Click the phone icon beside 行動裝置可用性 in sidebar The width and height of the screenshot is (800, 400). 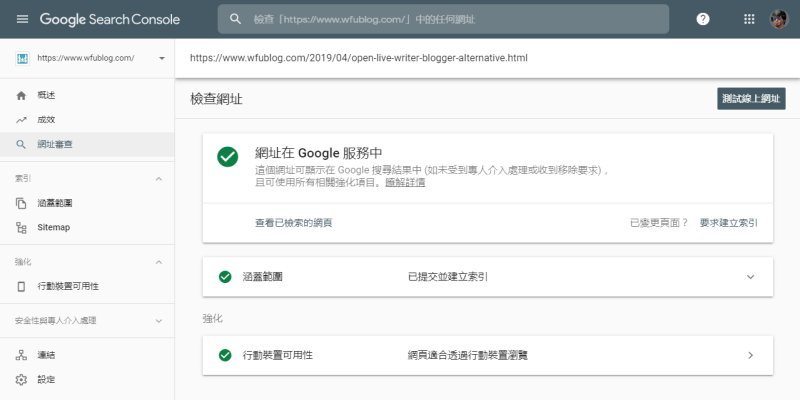click(21, 287)
